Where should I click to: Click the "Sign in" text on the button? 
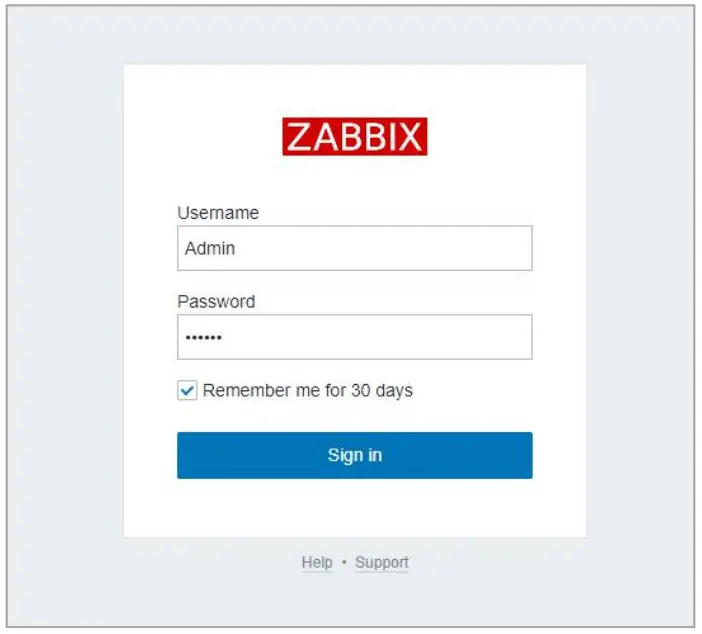point(355,456)
